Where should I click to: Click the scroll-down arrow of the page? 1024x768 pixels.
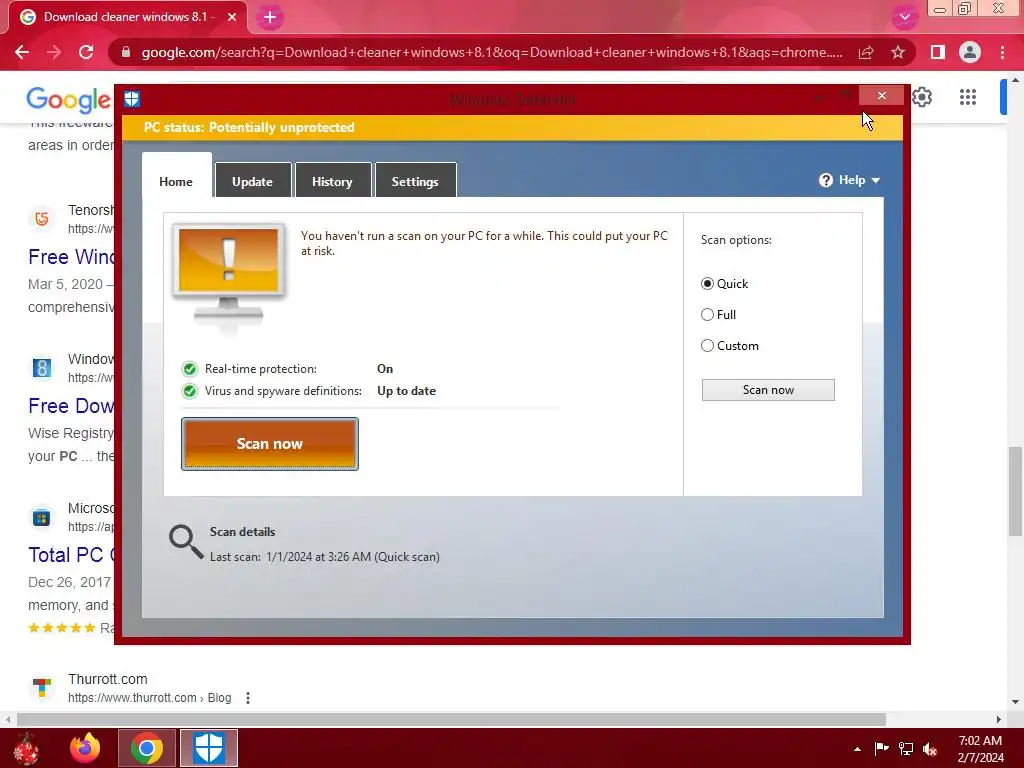click(x=1015, y=702)
